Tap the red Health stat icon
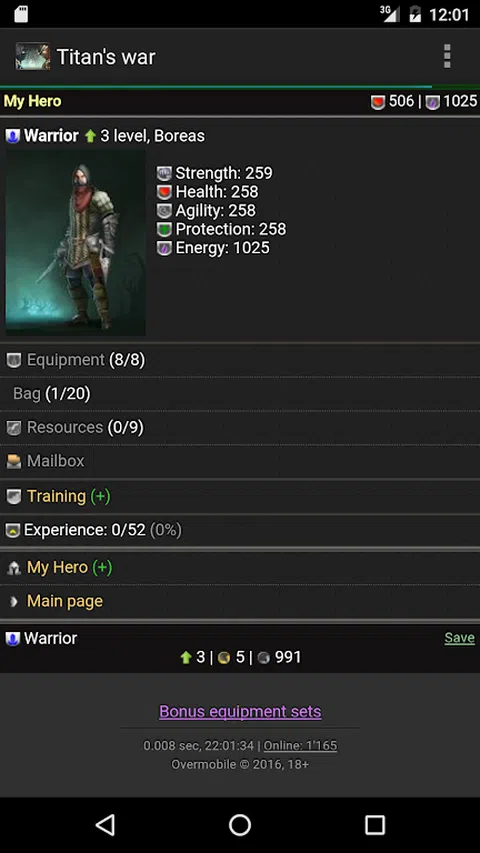The image size is (480, 853). click(x=164, y=192)
